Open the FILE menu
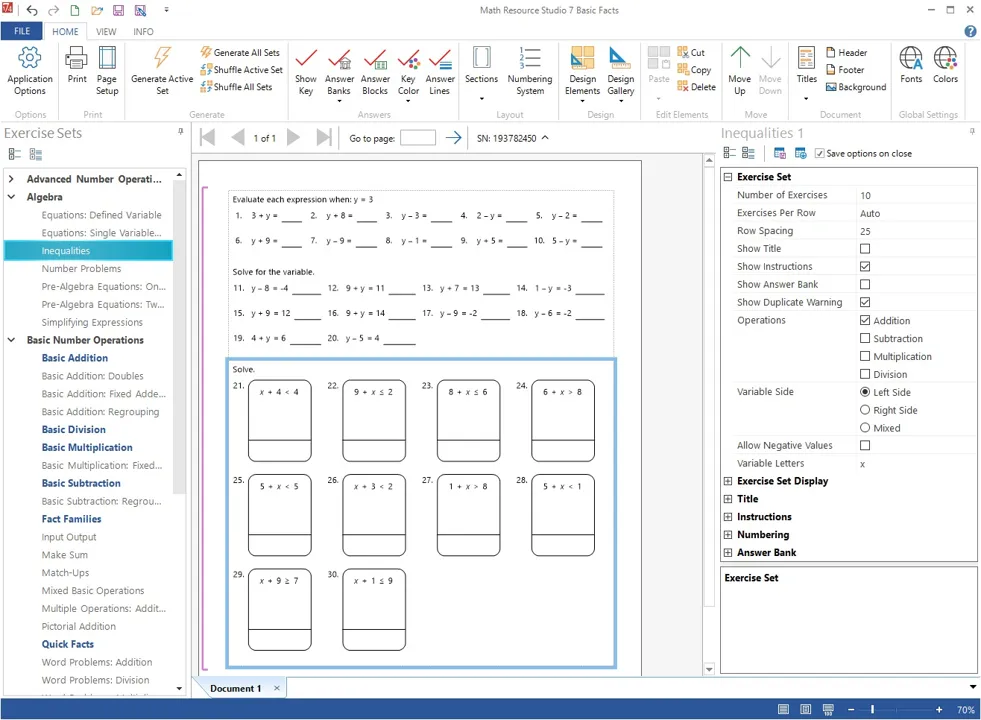The height and width of the screenshot is (720, 981). pyautogui.click(x=22, y=31)
